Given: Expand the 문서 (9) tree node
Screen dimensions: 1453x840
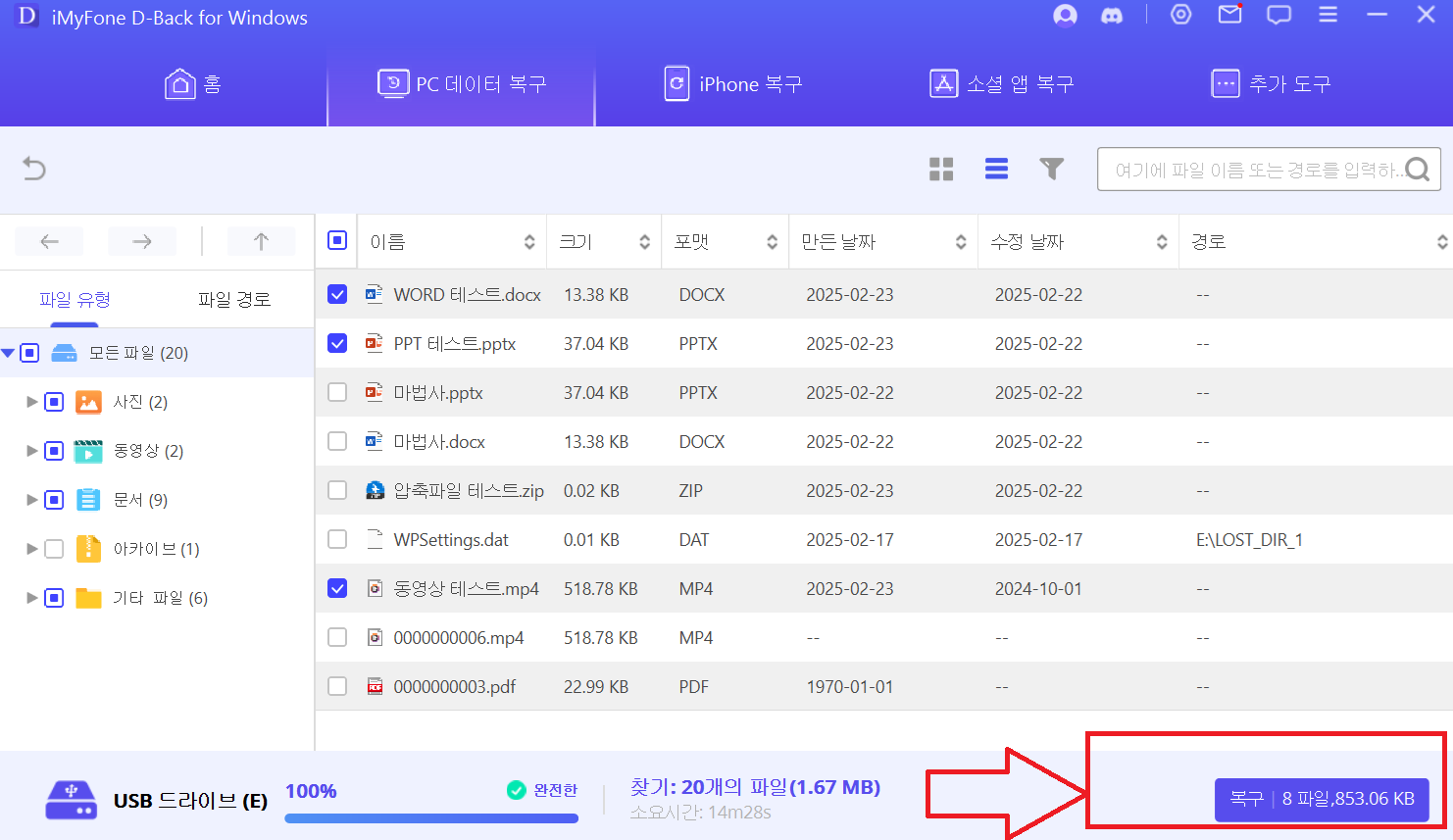Looking at the screenshot, I should pos(31,500).
